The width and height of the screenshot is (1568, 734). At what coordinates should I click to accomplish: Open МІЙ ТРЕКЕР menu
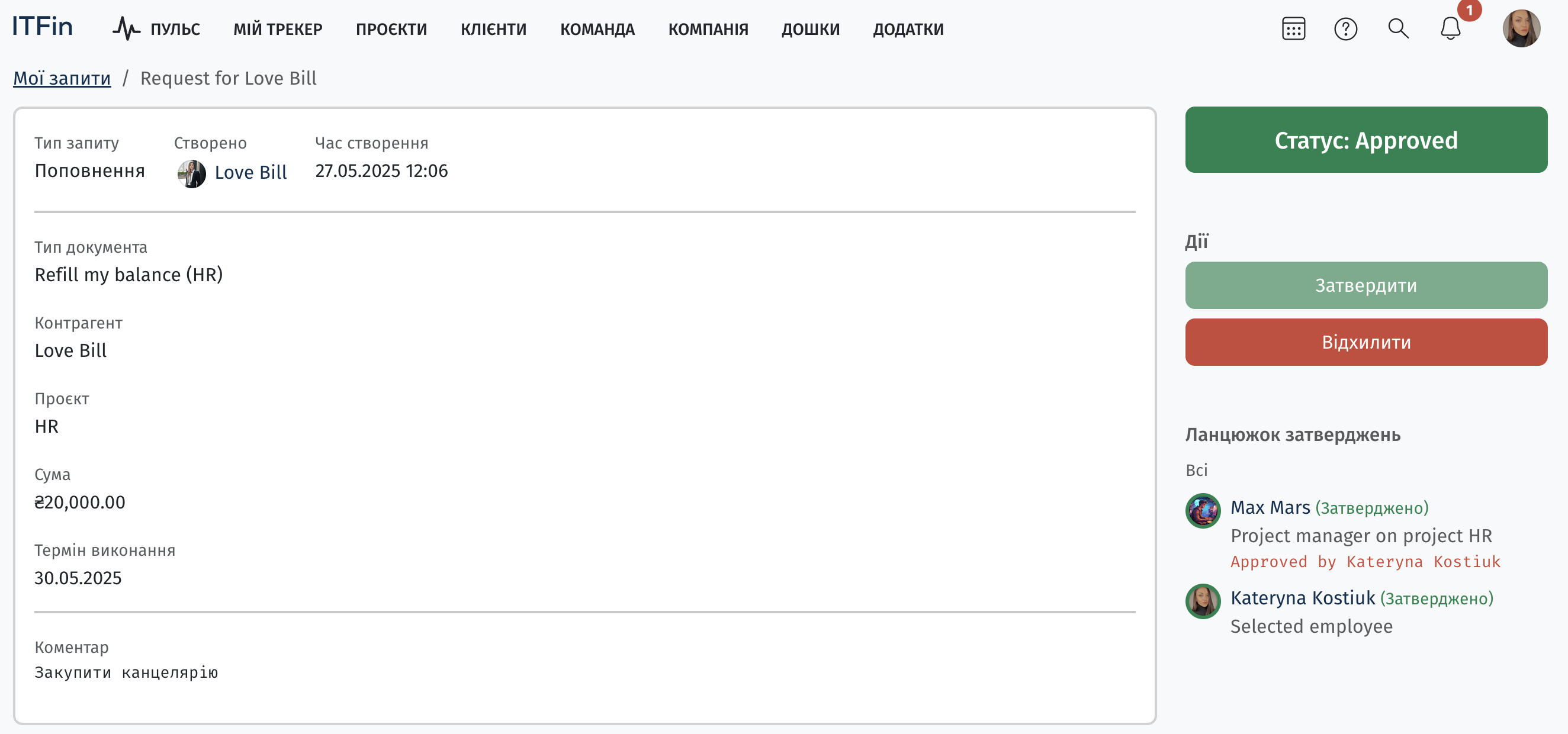[x=278, y=29]
